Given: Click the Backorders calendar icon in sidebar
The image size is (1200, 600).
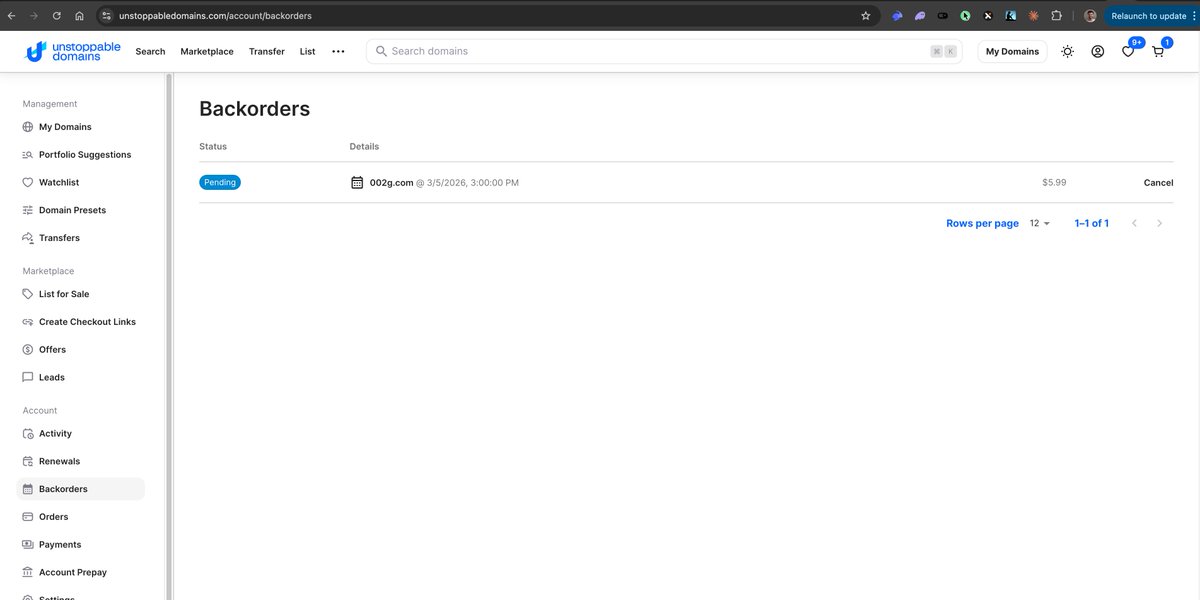Looking at the screenshot, I should tap(28, 489).
